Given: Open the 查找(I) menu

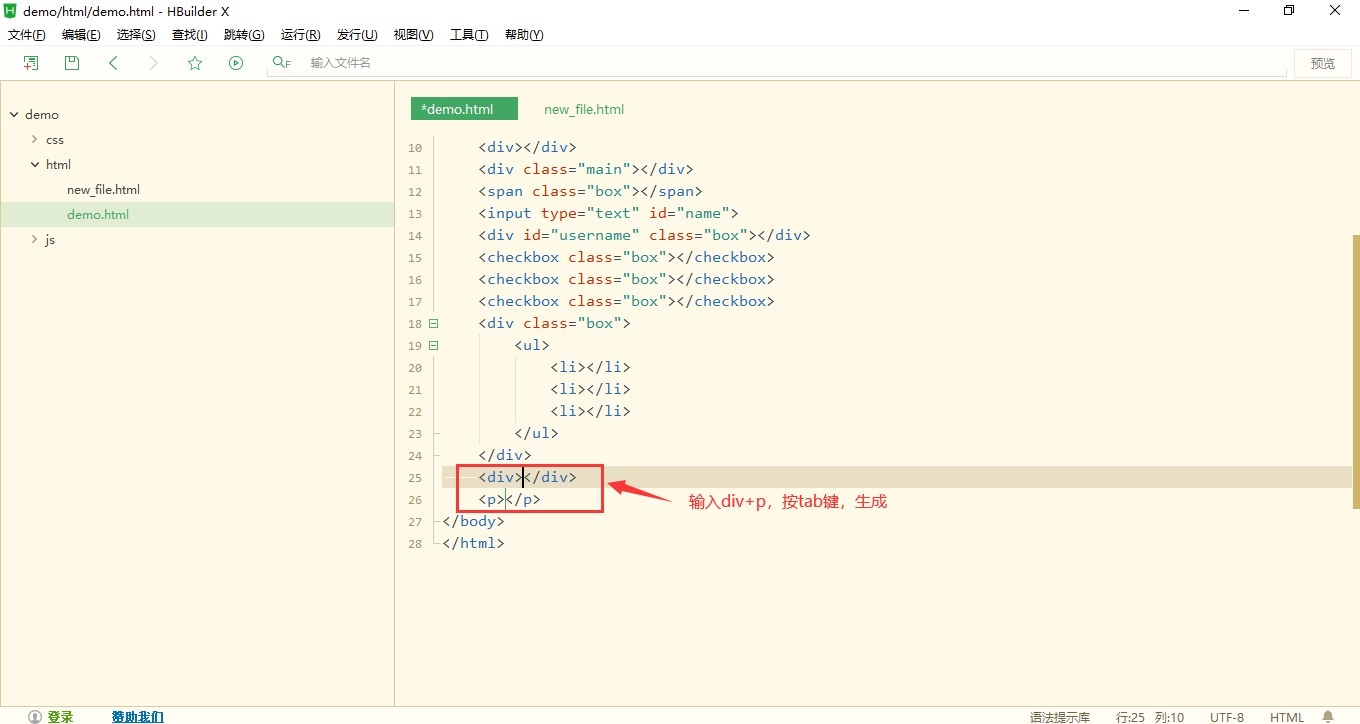Looking at the screenshot, I should coord(190,35).
